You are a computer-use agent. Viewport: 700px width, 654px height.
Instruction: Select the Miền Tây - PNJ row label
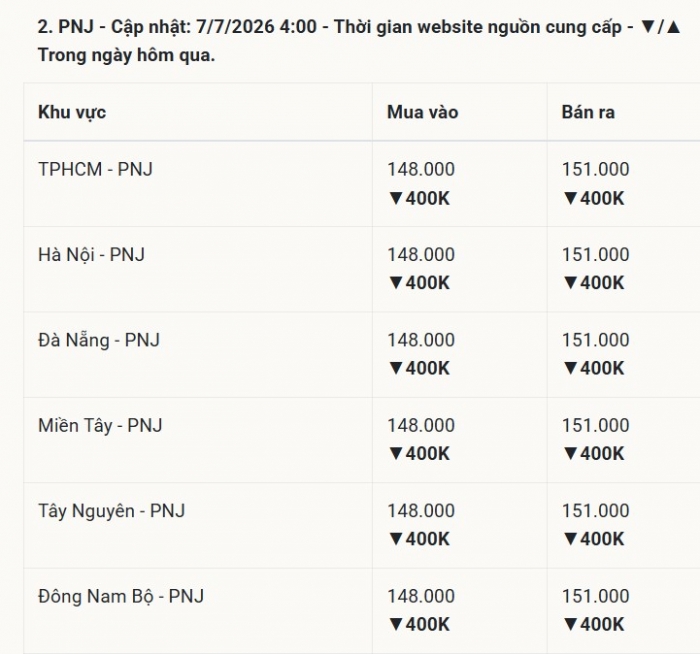(100, 425)
